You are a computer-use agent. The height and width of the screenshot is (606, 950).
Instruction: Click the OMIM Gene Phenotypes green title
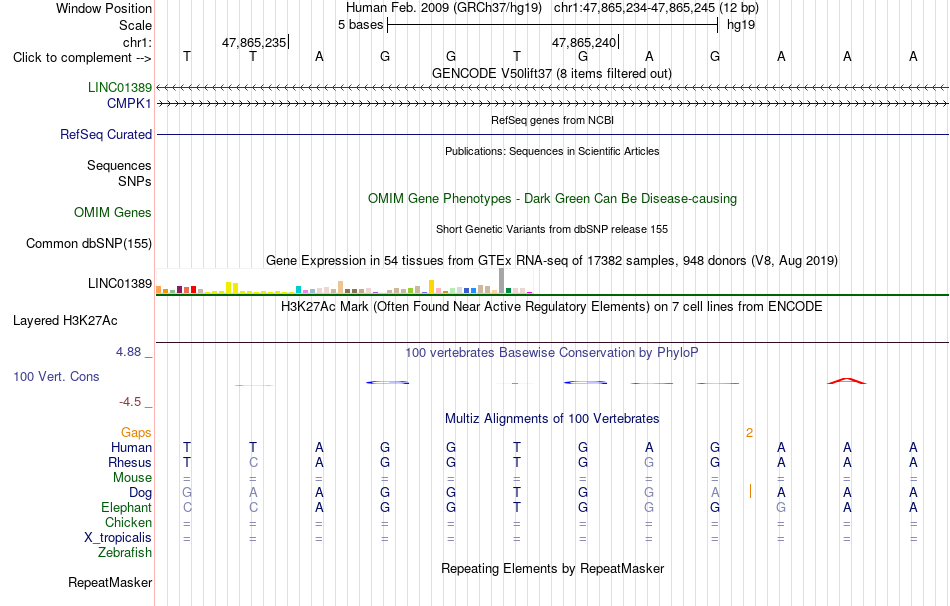[x=552, y=198]
